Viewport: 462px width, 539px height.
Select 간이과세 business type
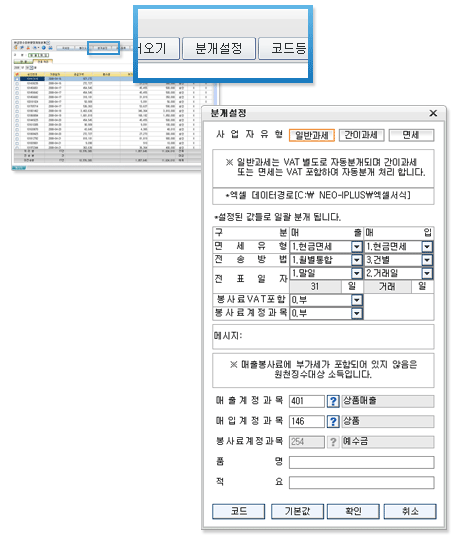click(361, 135)
